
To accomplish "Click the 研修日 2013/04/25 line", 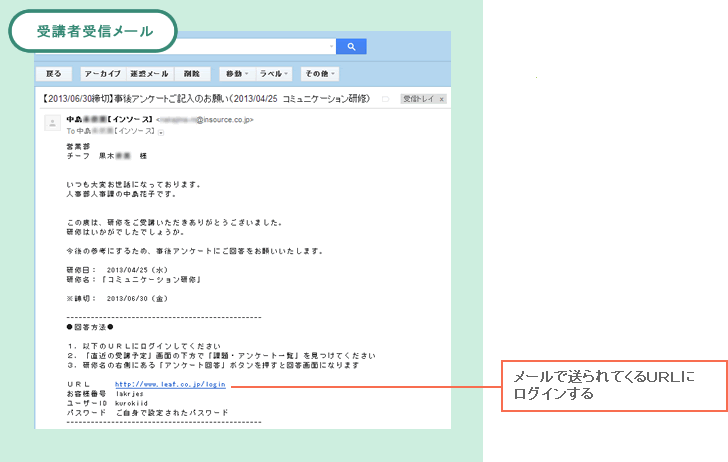I will pyautogui.click(x=117, y=270).
